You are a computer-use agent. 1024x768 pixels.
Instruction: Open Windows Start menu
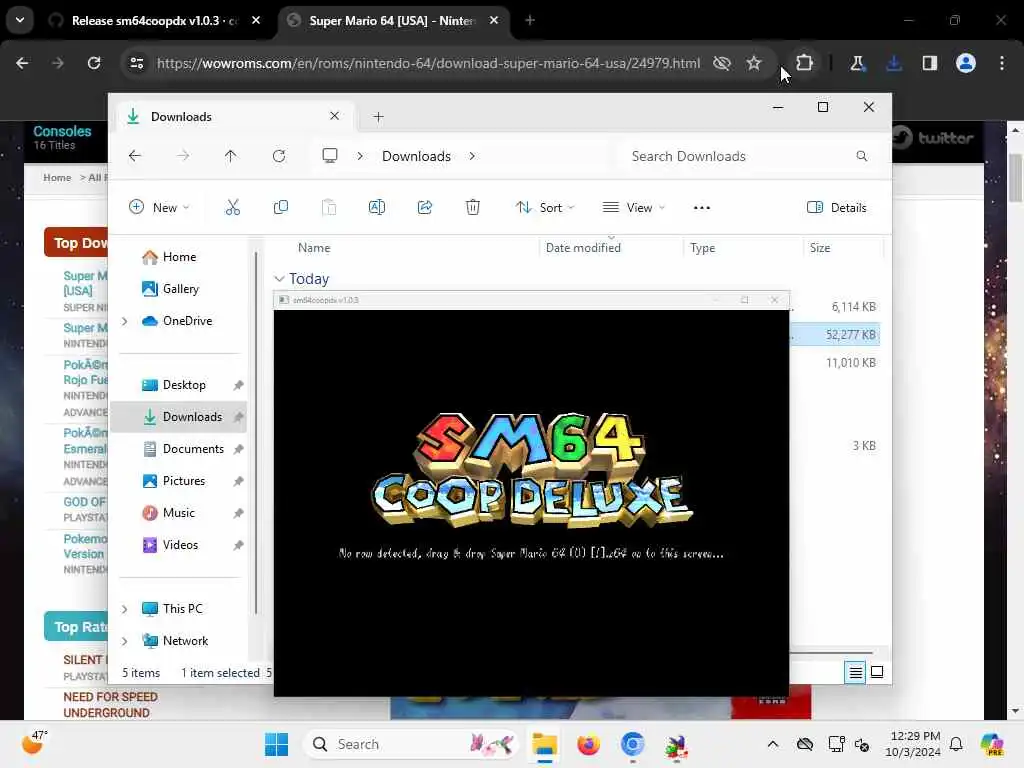click(x=276, y=744)
